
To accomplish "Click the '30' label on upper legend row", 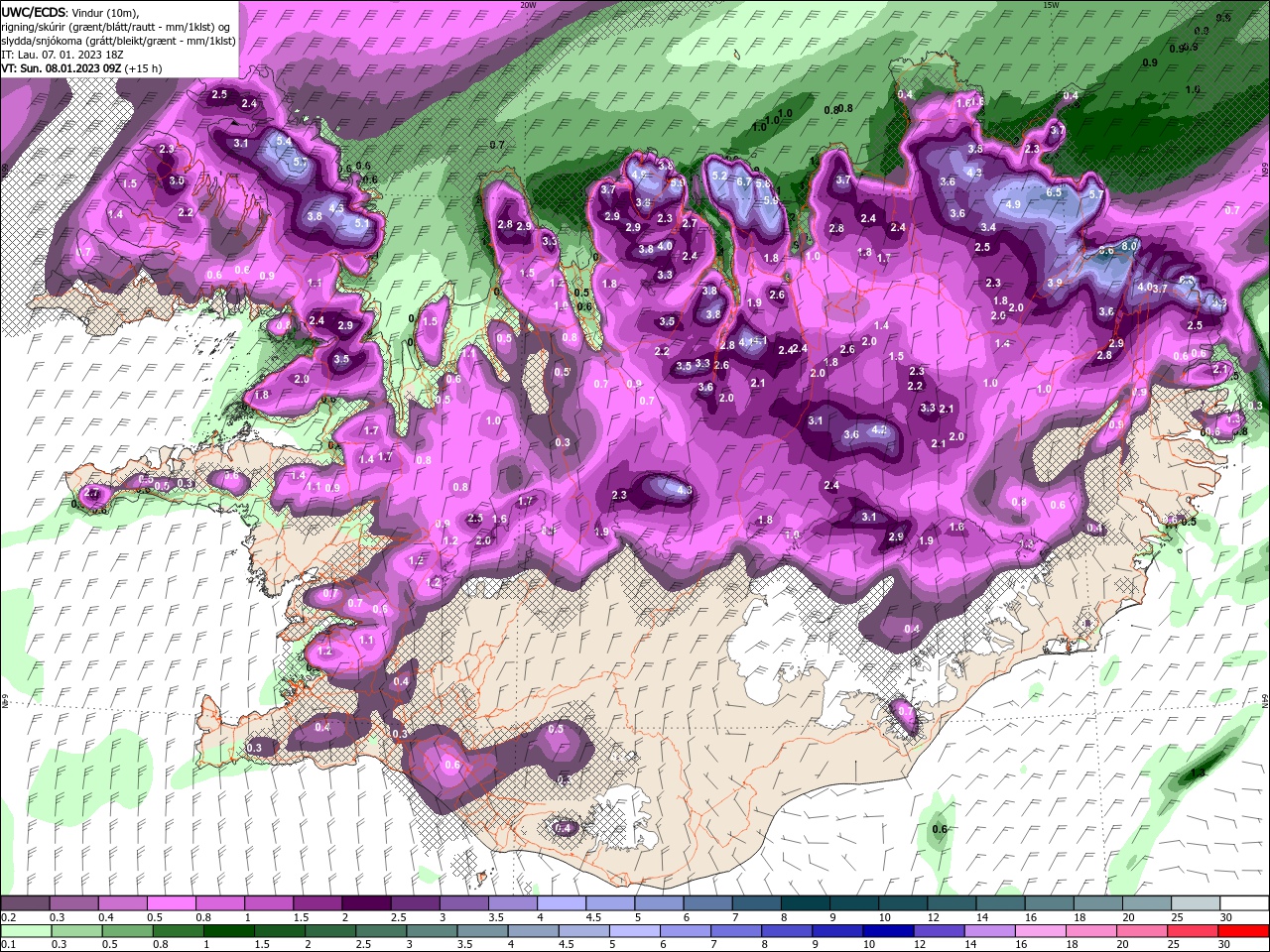I will pyautogui.click(x=1226, y=916).
